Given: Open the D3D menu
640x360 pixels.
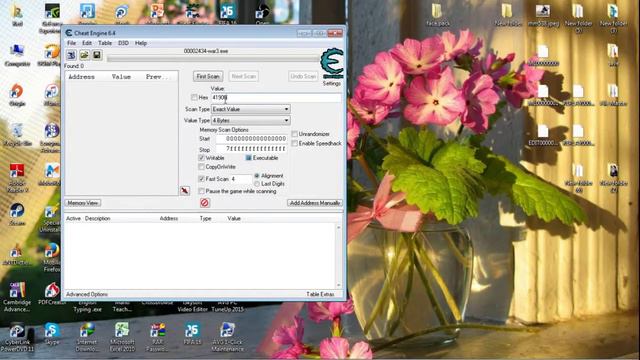Looking at the screenshot, I should pos(123,43).
